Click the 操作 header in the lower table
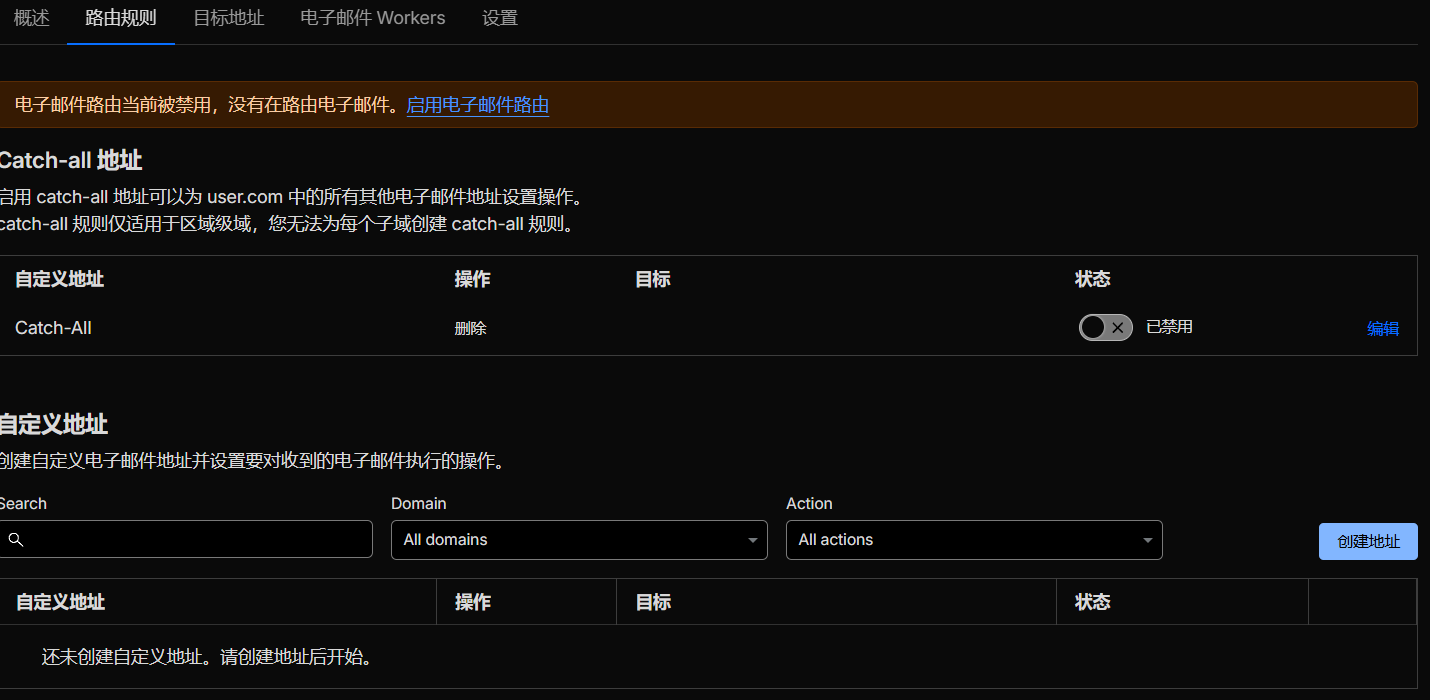This screenshot has height=700, width=1430. 473,602
